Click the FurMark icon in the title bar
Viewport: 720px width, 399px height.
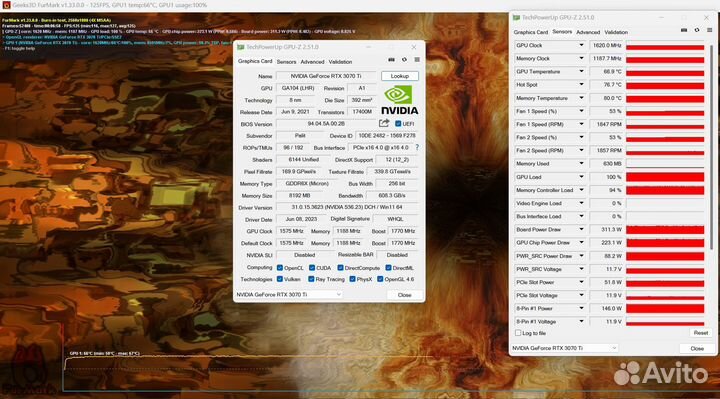[x=6, y=5]
